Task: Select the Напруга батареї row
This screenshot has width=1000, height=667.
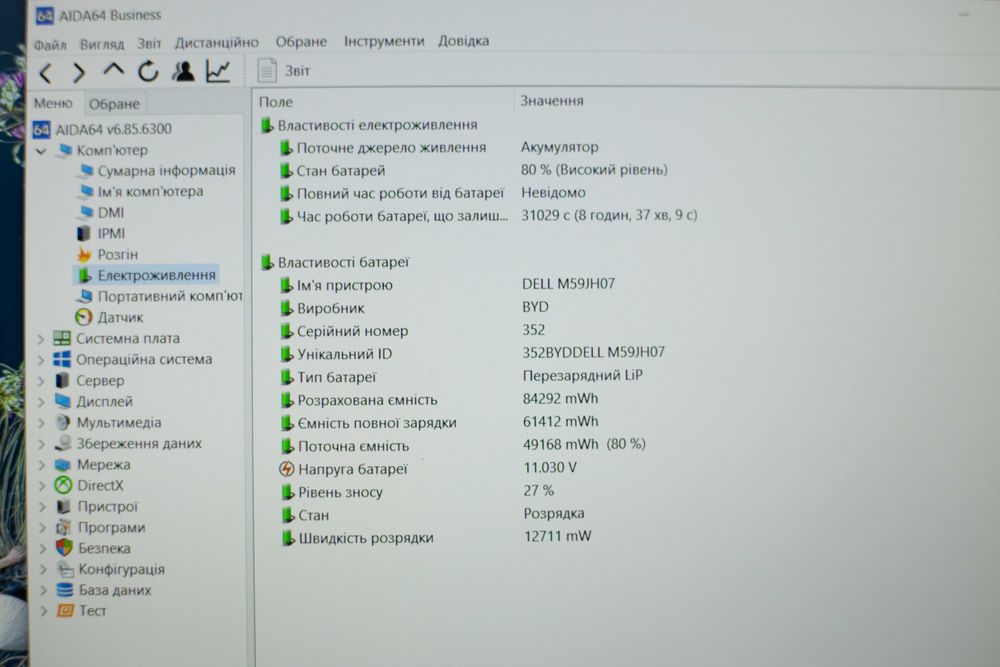Action: click(428, 468)
